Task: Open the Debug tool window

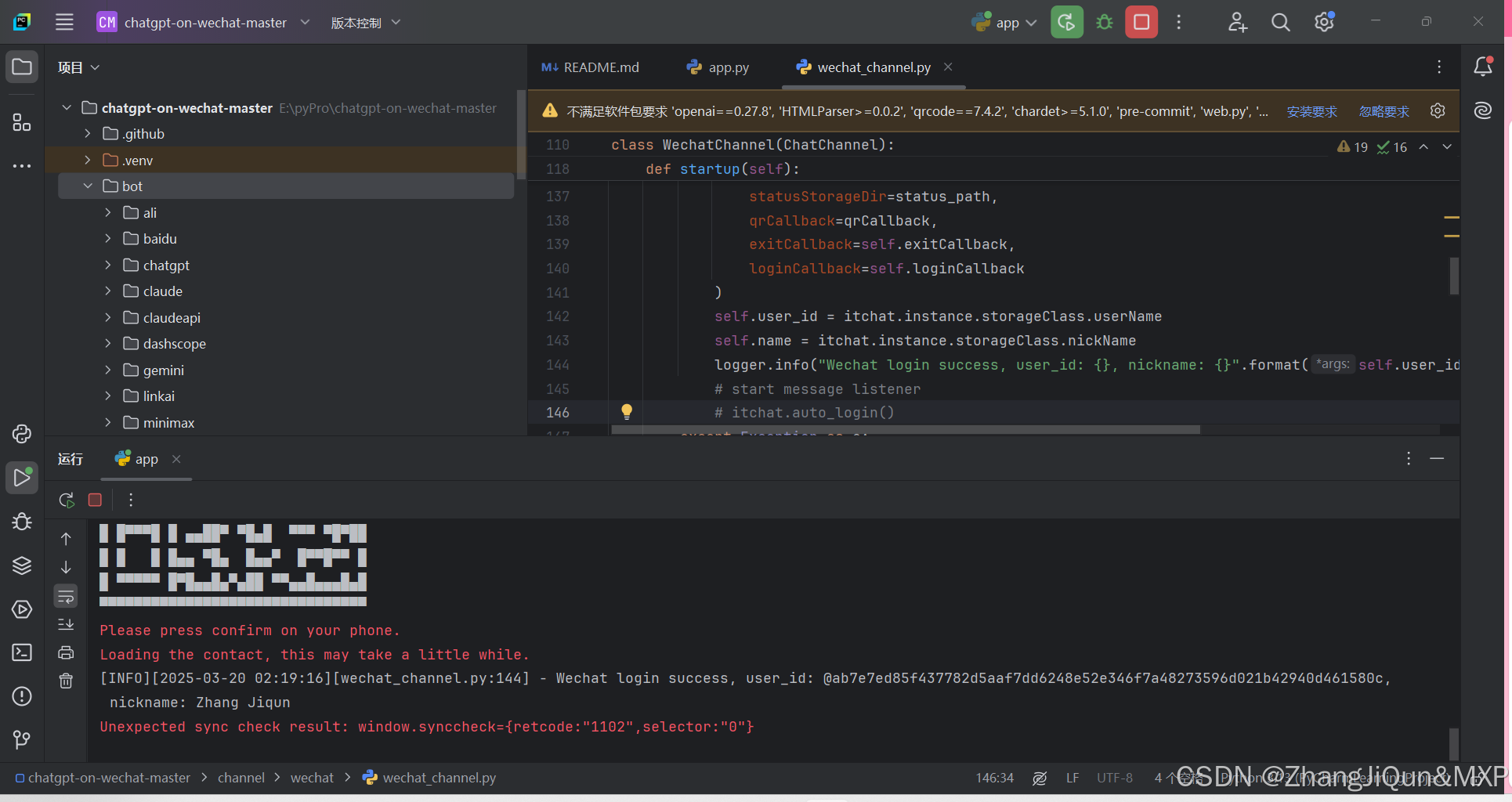Action: pyautogui.click(x=21, y=522)
